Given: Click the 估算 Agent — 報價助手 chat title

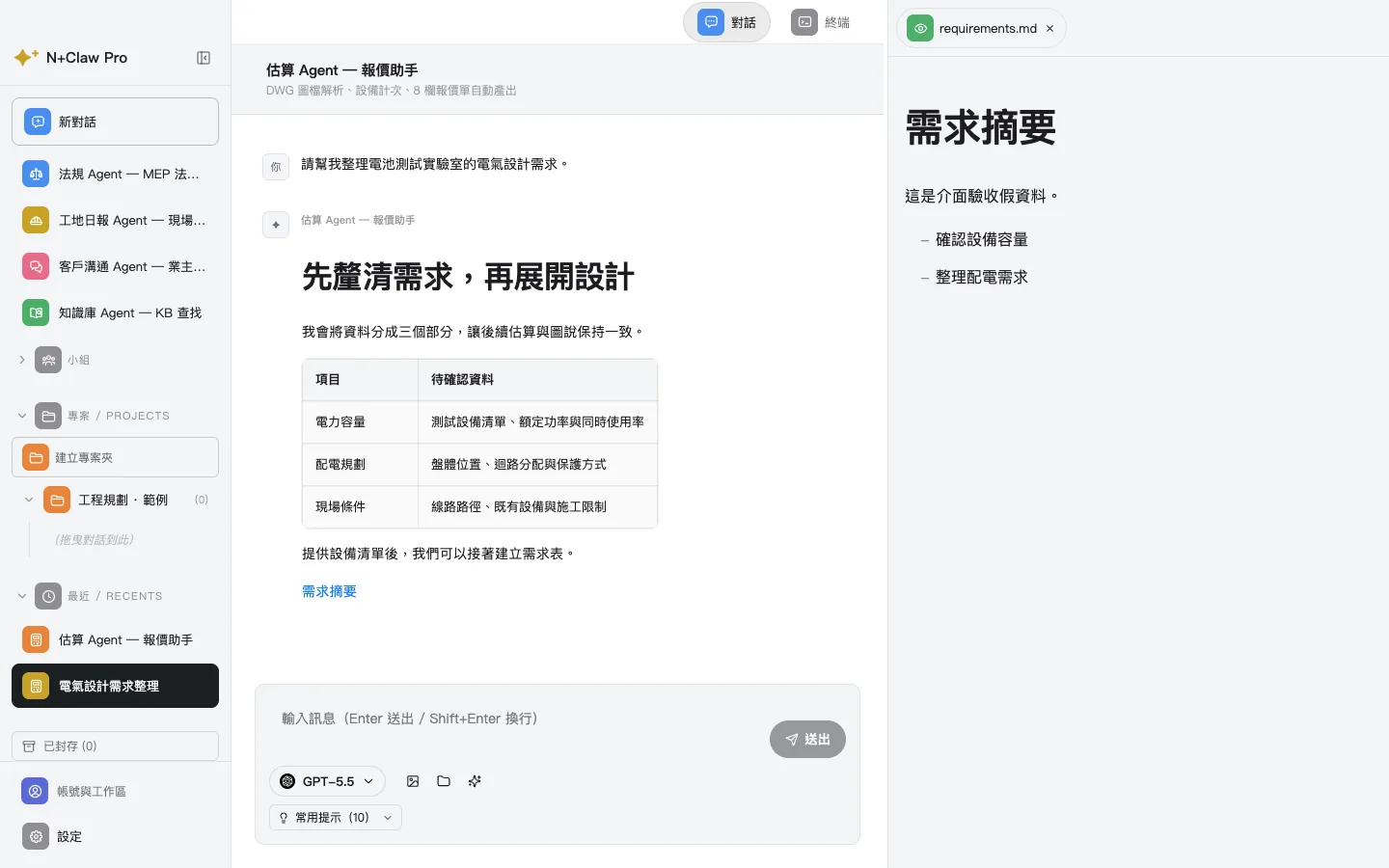Looking at the screenshot, I should 341,70.
